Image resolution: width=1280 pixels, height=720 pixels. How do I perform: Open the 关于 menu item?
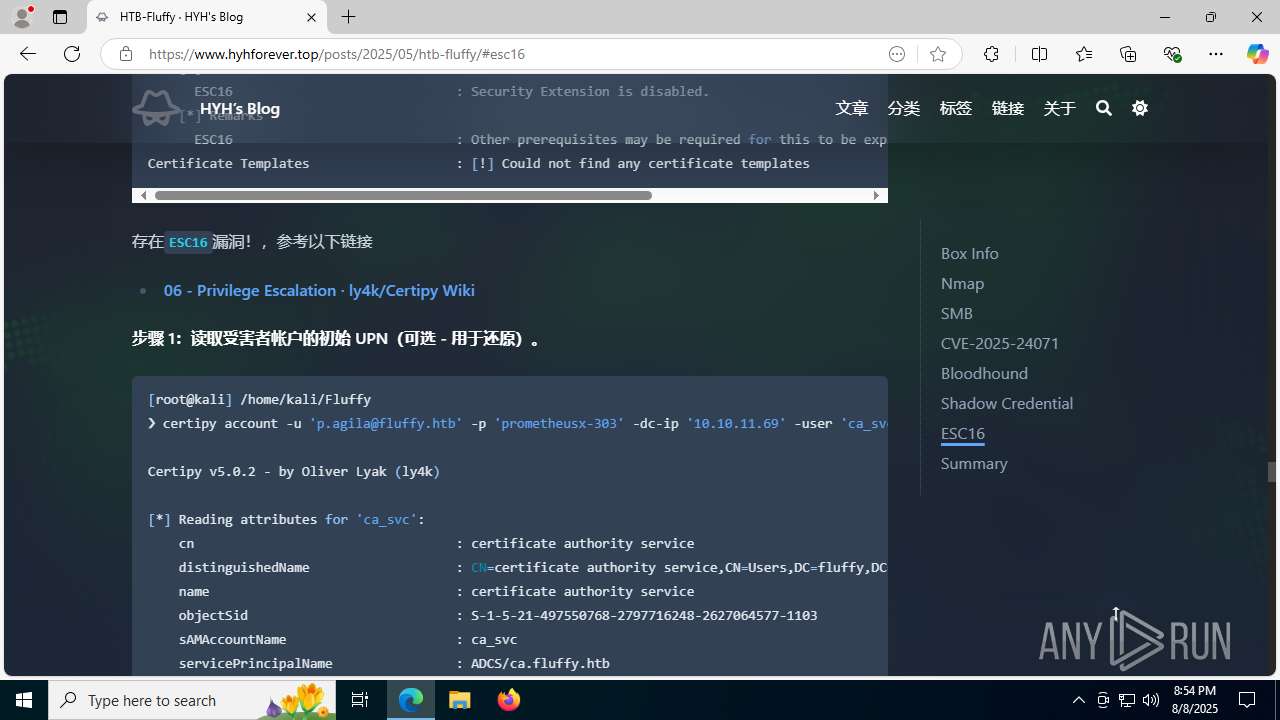(x=1060, y=108)
